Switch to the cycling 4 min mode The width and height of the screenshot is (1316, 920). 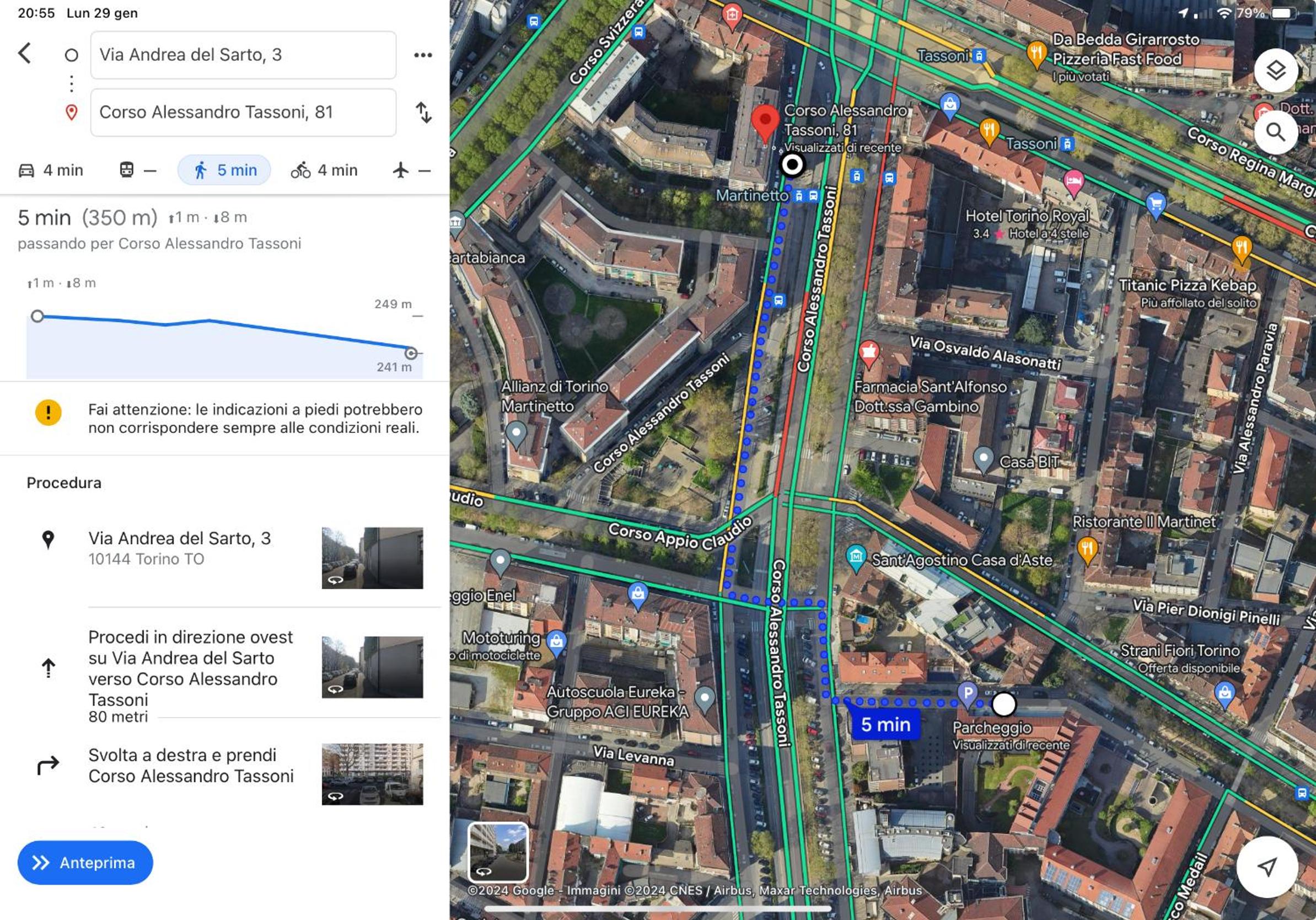(324, 170)
